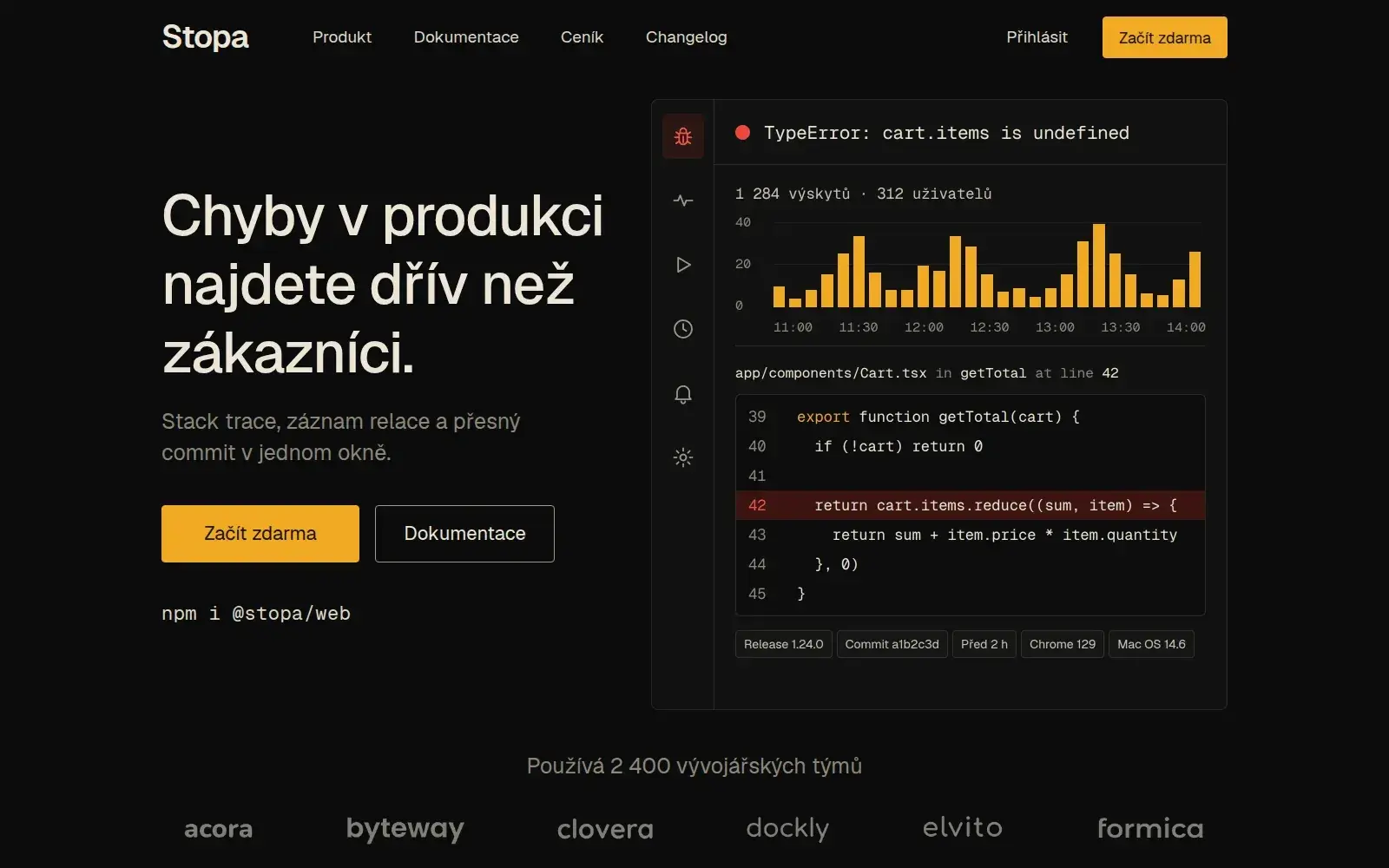The image size is (1389, 868).
Task: Click the dockly logo
Action: [x=787, y=828]
